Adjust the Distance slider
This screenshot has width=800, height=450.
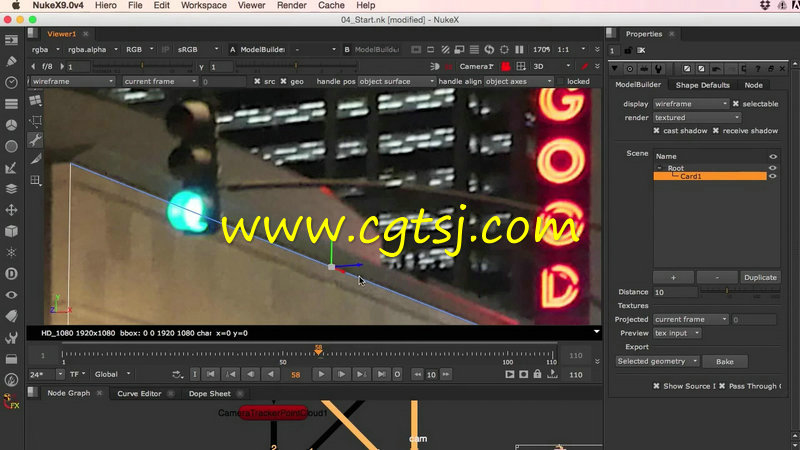tap(740, 291)
